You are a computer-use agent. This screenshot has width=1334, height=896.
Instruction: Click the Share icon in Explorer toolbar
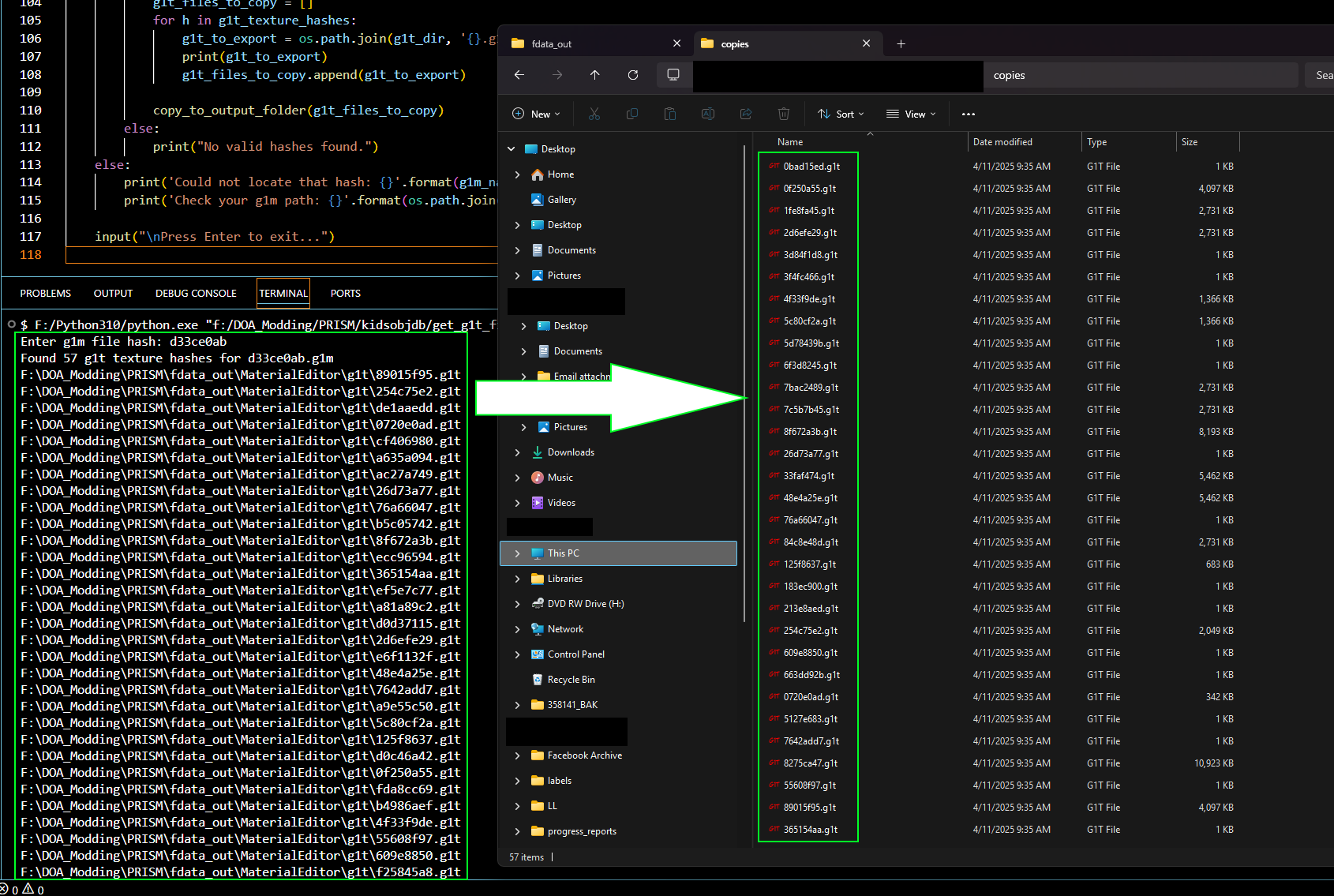[745, 114]
